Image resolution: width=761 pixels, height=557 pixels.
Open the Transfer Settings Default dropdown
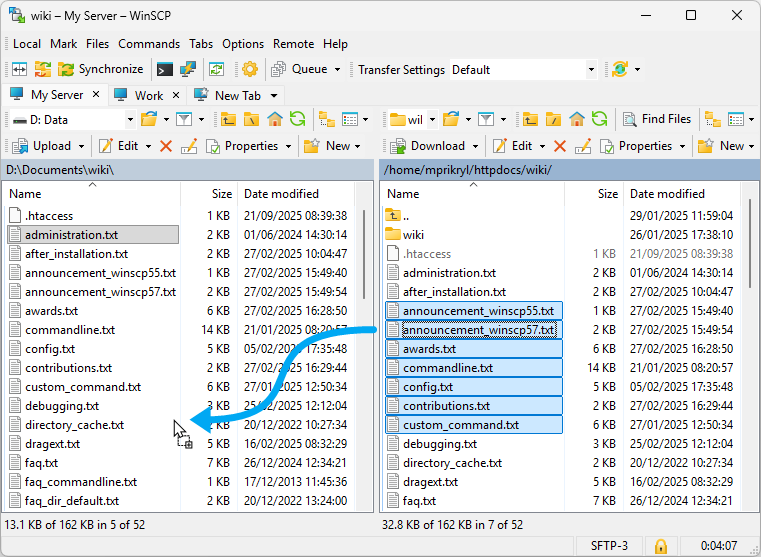591,70
